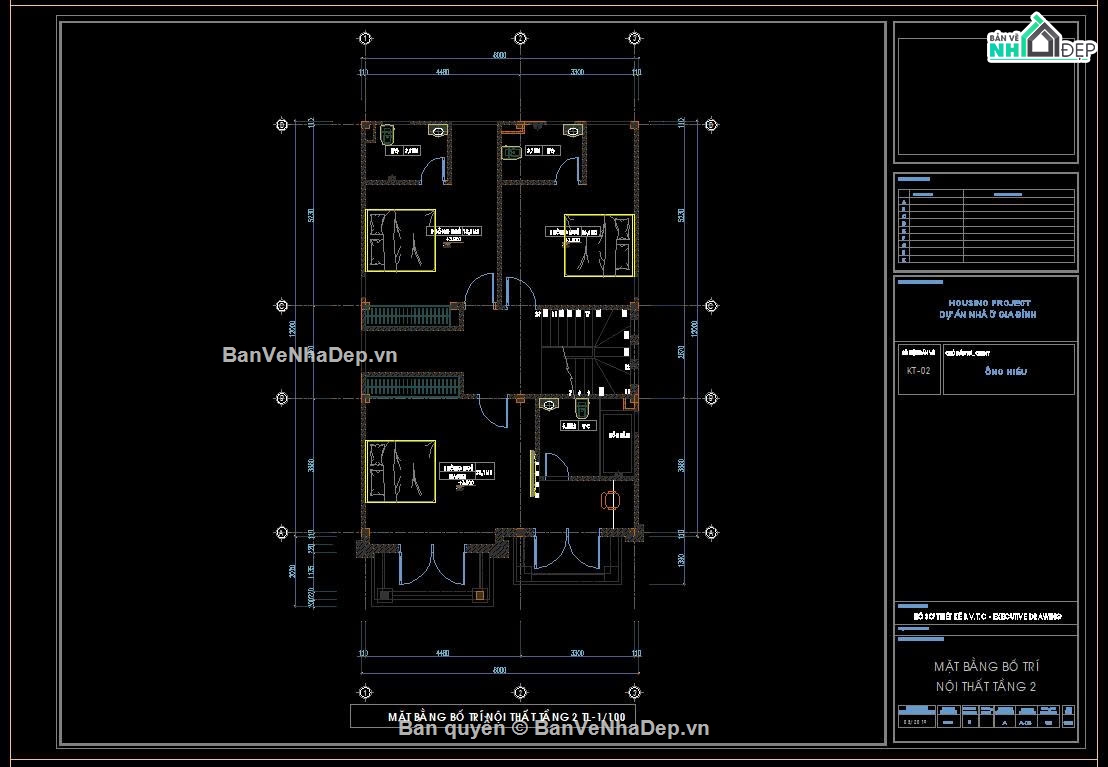Select the left-side dimension text 5230
Viewport: 1108px width, 767px height.
[312, 216]
